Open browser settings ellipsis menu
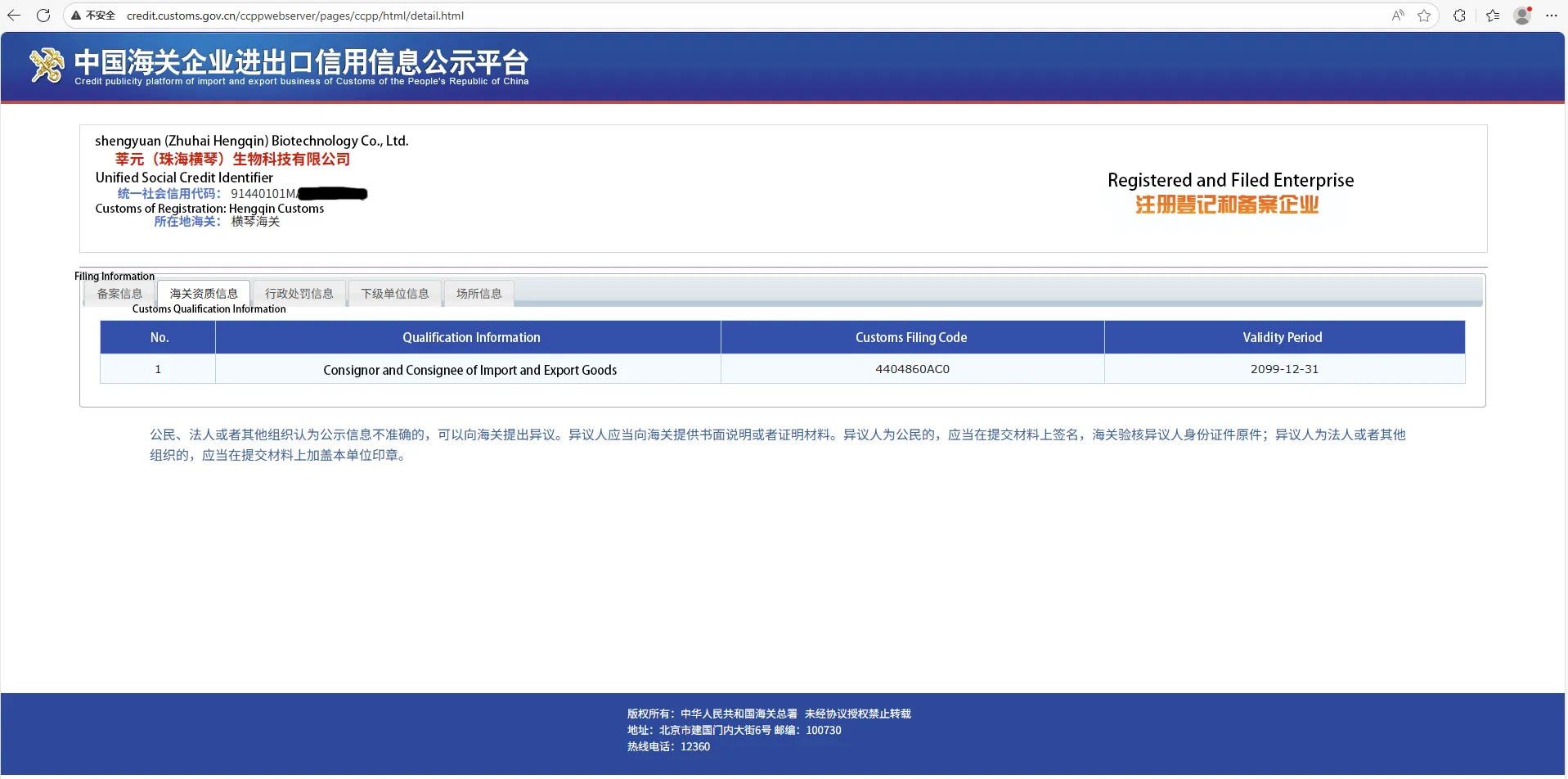1568x779 pixels. coord(1552,16)
